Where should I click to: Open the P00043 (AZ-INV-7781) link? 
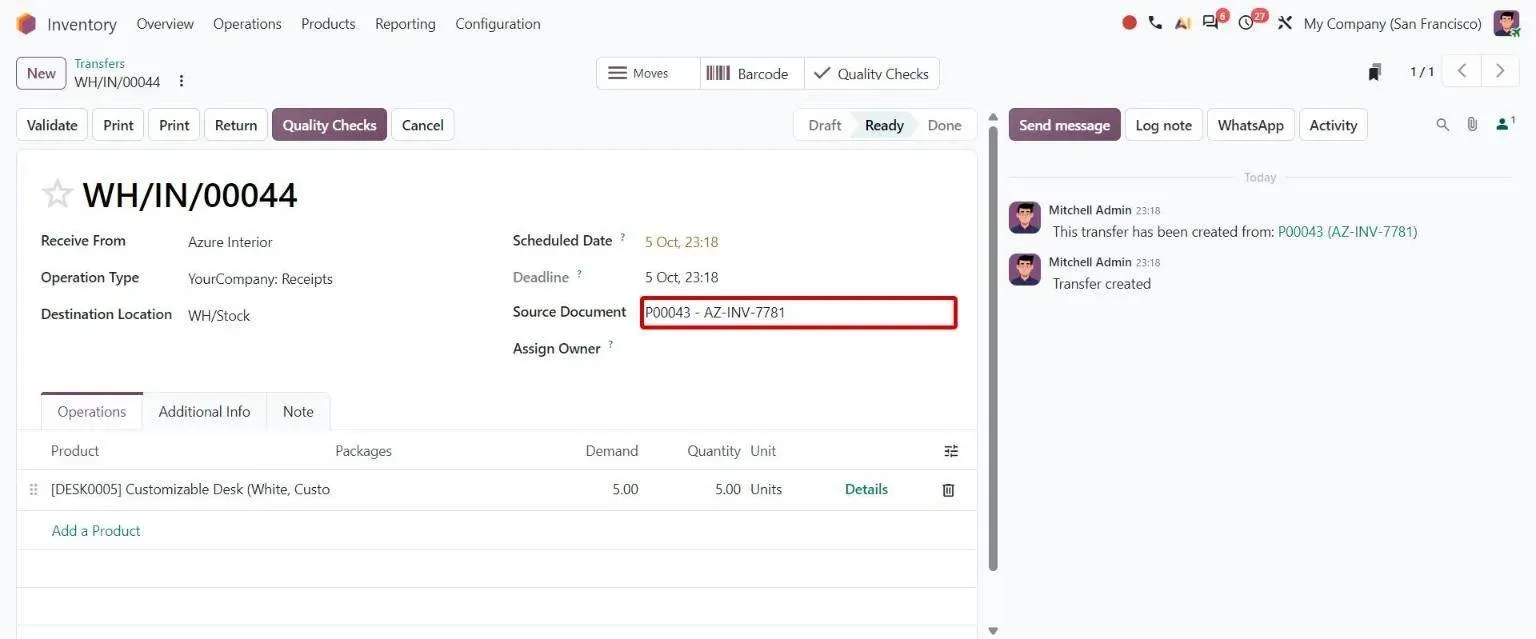[1347, 232]
